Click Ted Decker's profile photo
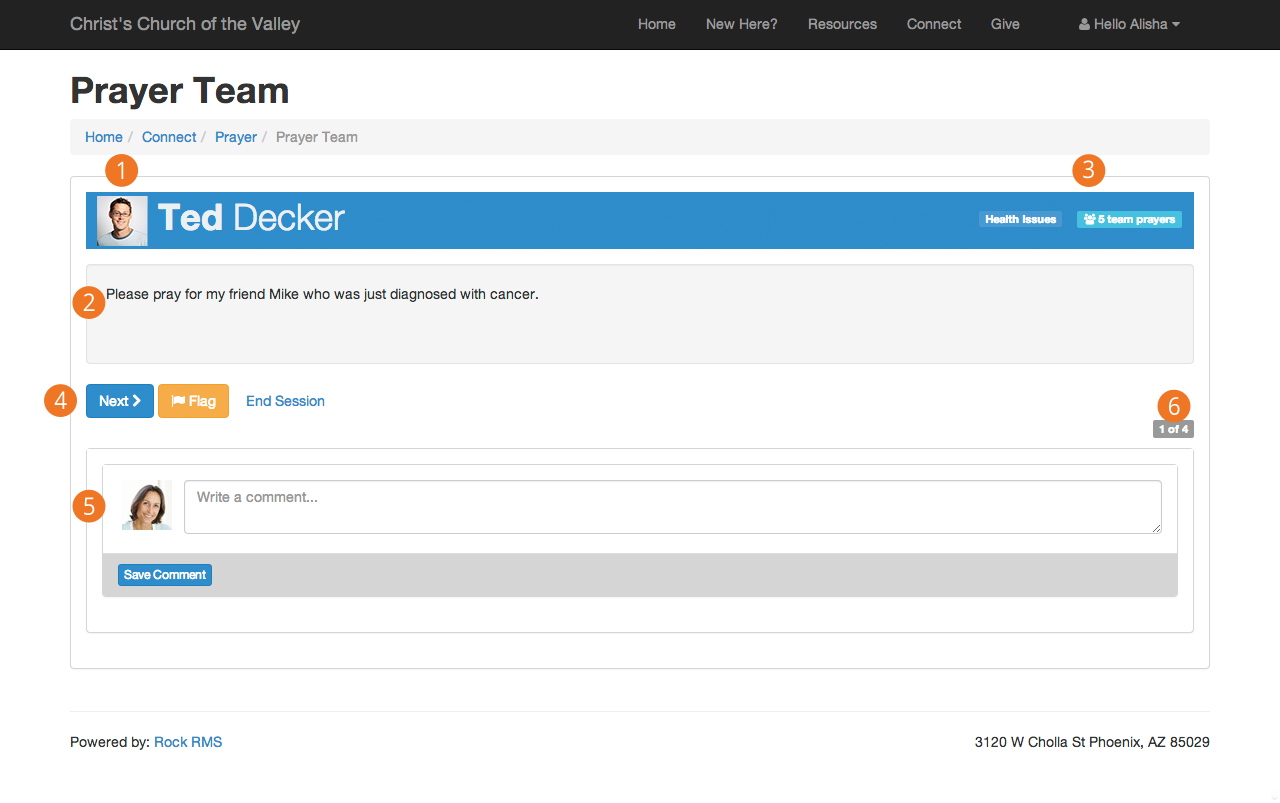 click(122, 220)
